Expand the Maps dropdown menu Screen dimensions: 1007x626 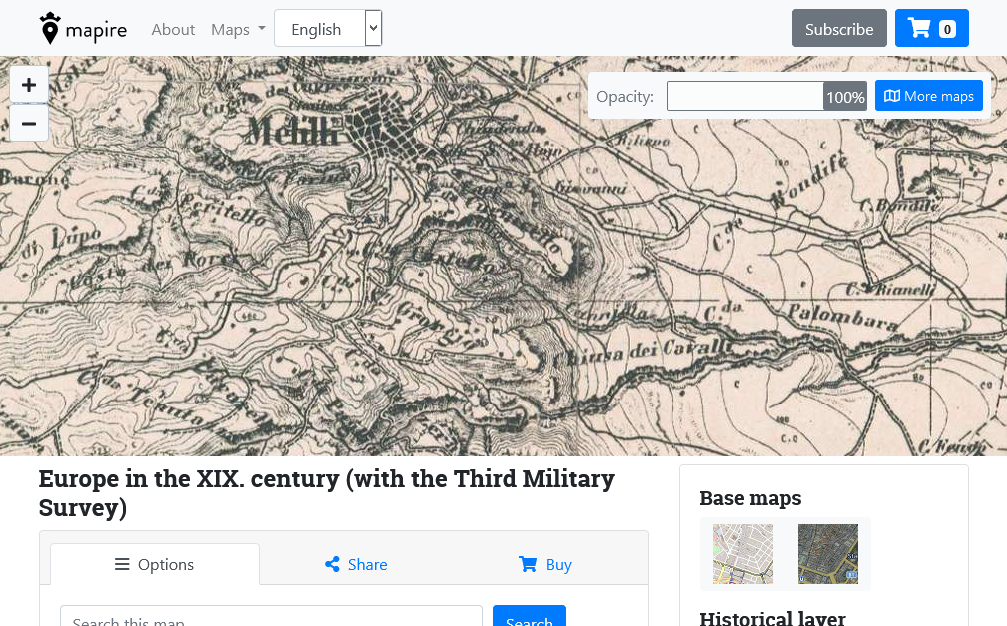238,29
